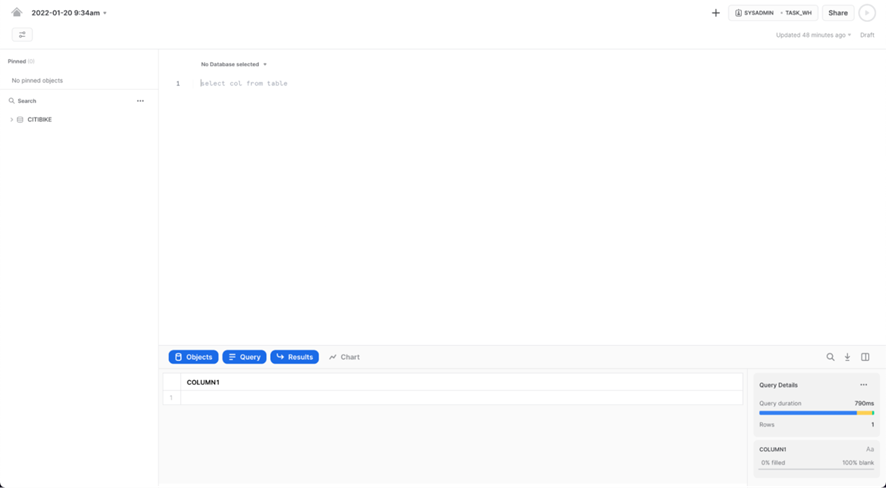Click the Share button

[838, 13]
